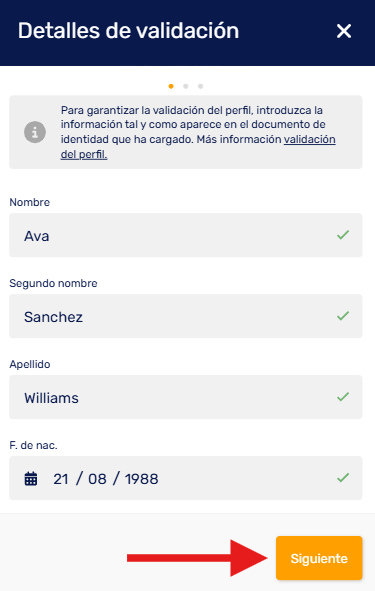This screenshot has width=375, height=591.
Task: Click the green checkmark in Nombre field
Action: [343, 235]
